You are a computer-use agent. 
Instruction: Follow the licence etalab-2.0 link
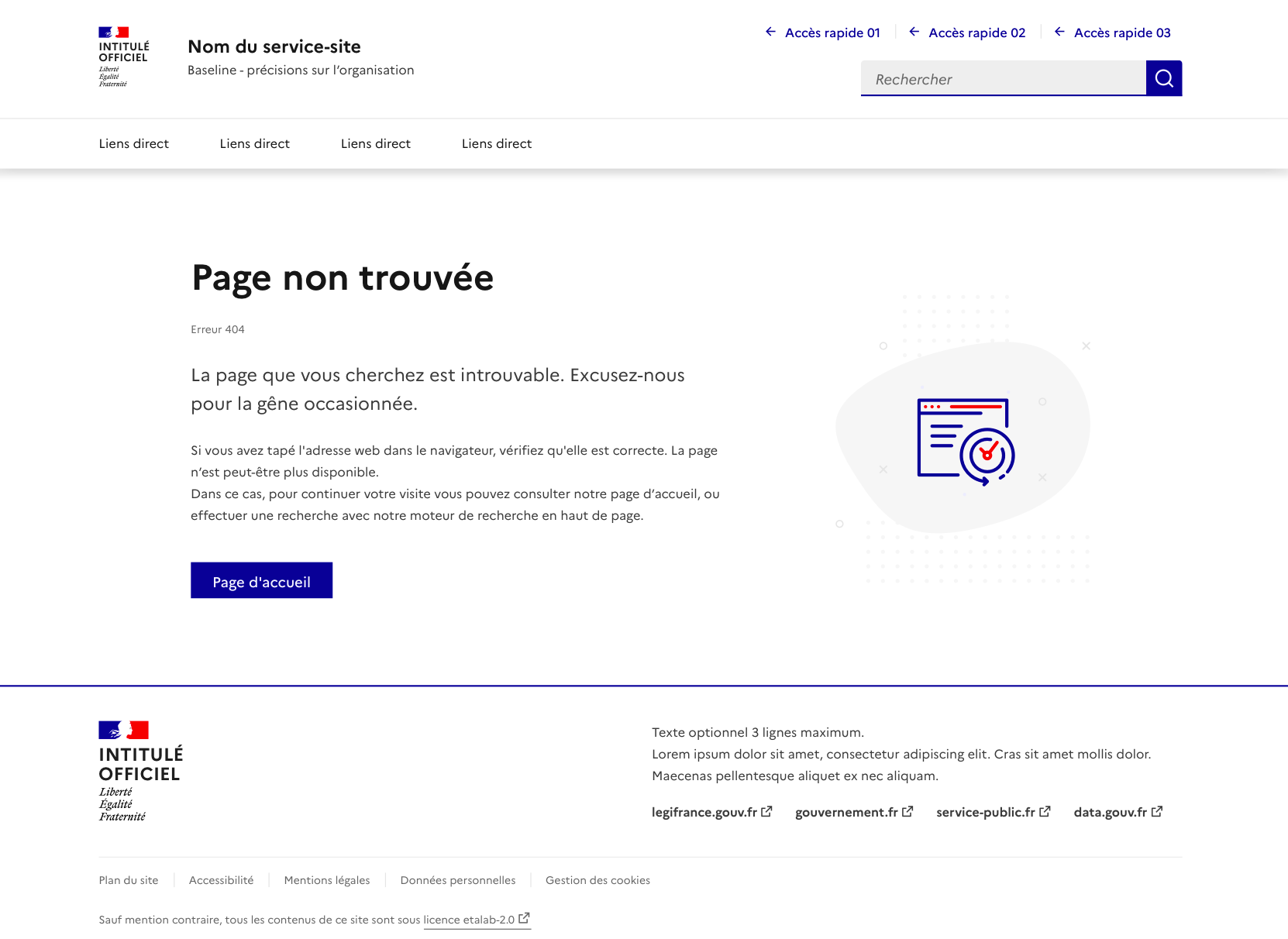point(469,920)
